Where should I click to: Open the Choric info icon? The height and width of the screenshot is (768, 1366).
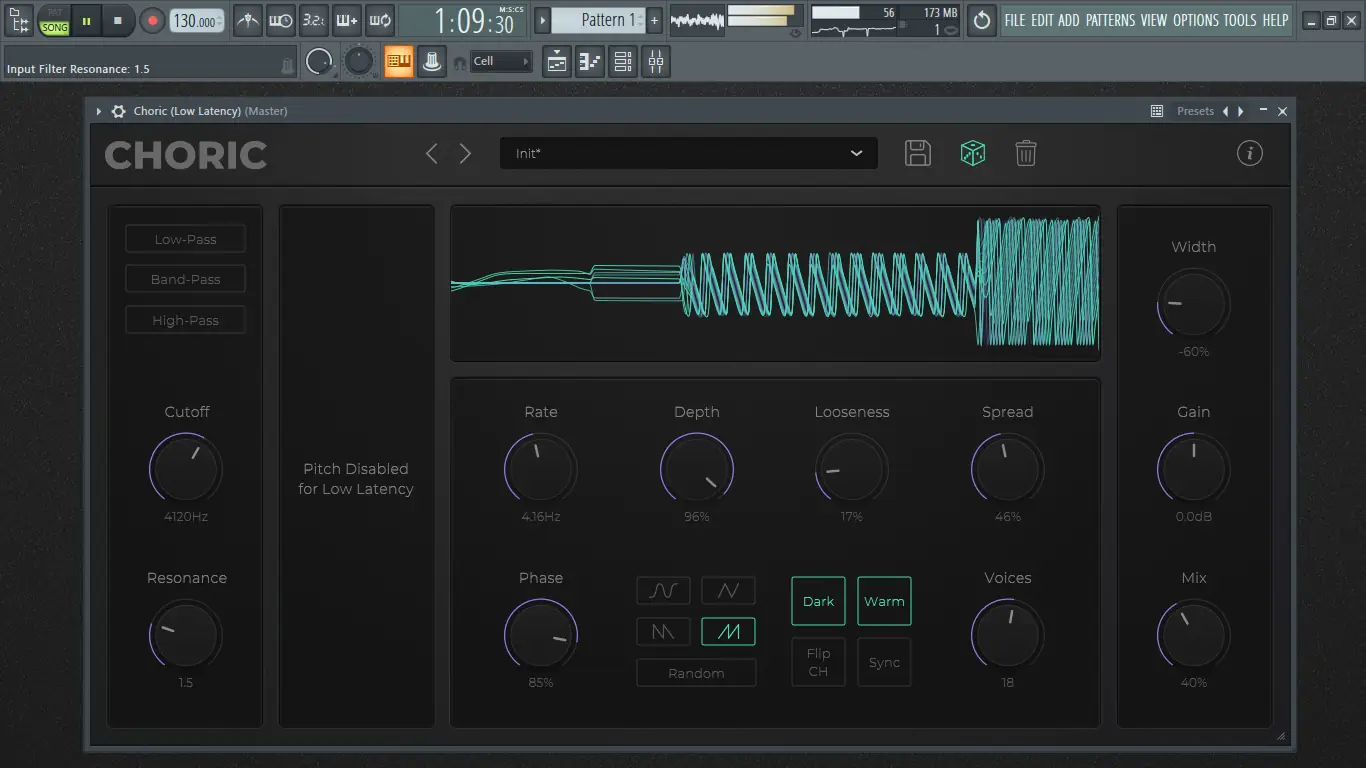pyautogui.click(x=1249, y=153)
